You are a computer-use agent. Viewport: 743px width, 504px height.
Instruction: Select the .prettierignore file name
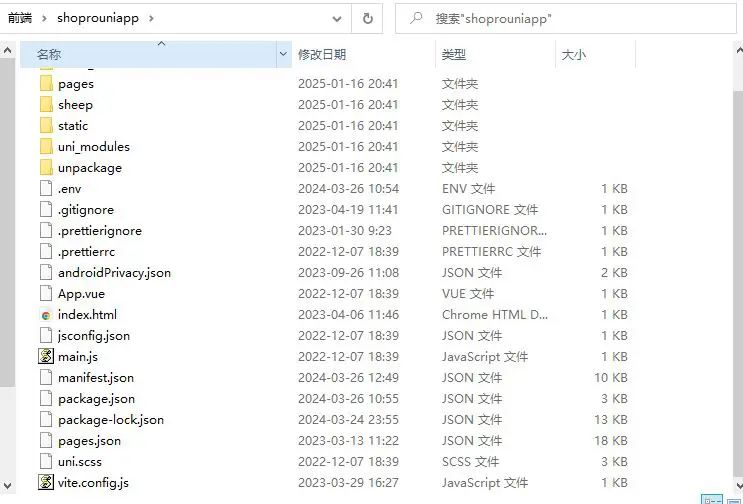(x=100, y=231)
